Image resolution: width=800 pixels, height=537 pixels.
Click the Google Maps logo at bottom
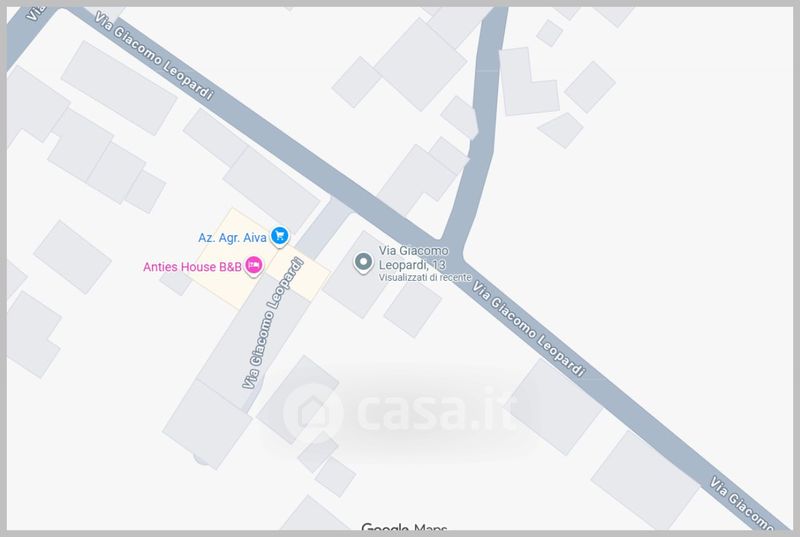(404, 527)
